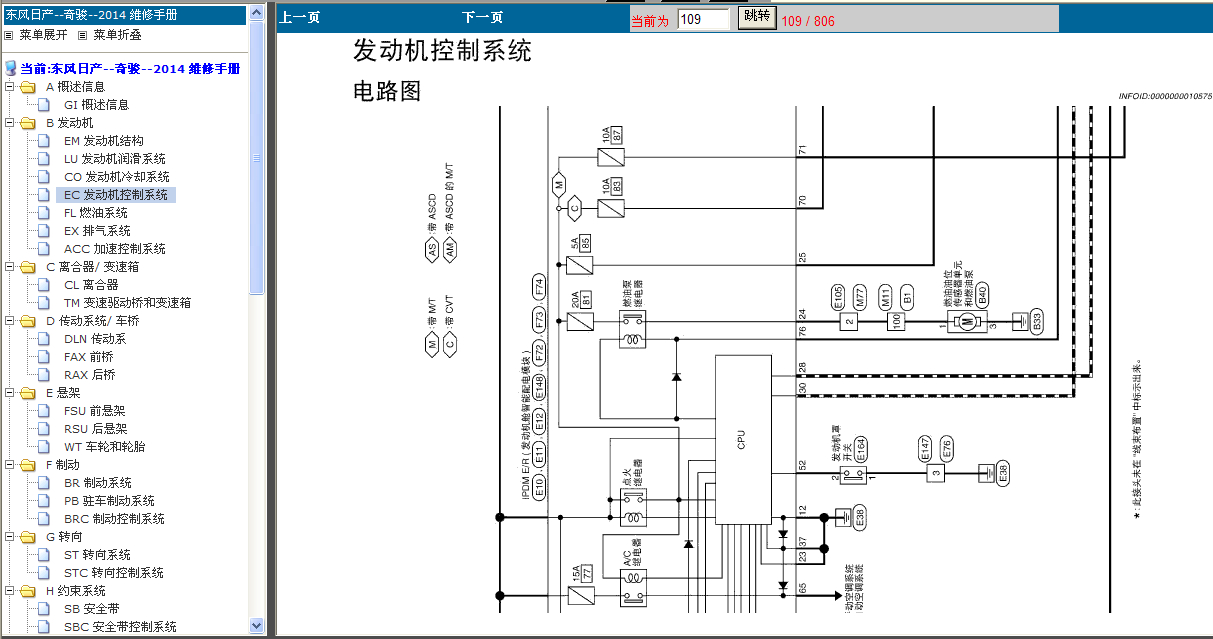1213x639 pixels.
Task: Click the page icon beside FL 燃油系统
Action: 44,213
